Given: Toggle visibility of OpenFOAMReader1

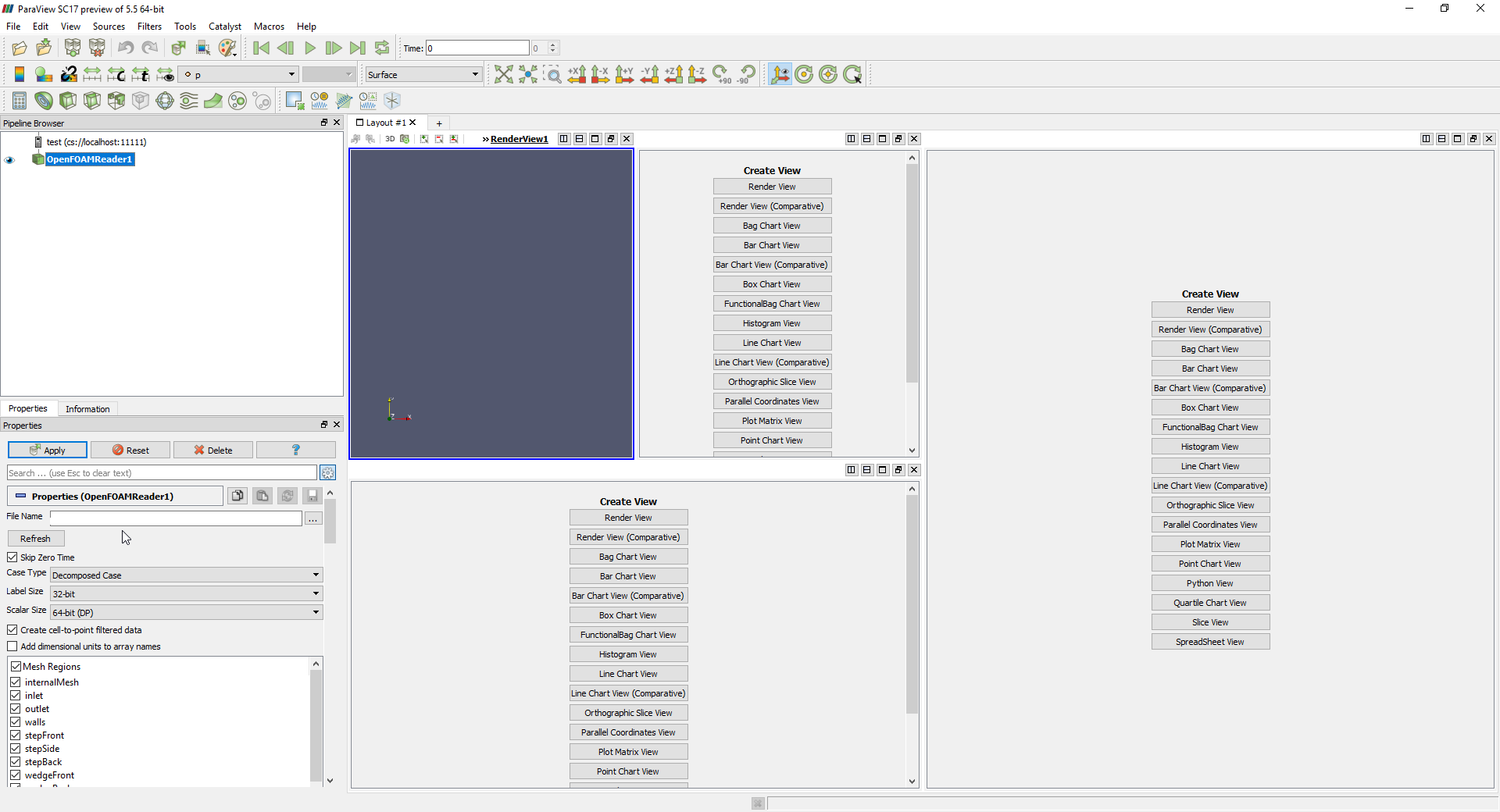Looking at the screenshot, I should click(x=9, y=160).
